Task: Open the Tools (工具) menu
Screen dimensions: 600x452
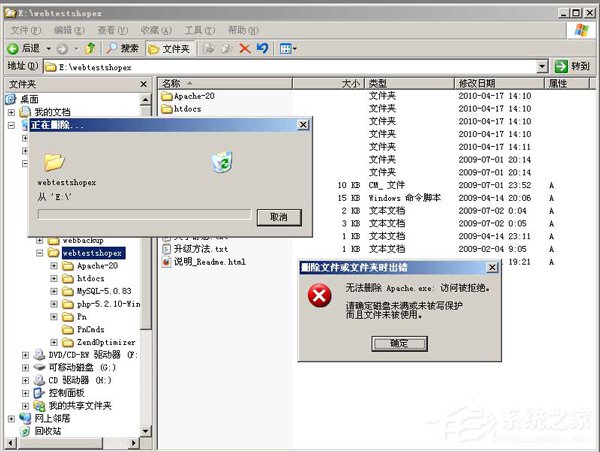Action: (200, 30)
